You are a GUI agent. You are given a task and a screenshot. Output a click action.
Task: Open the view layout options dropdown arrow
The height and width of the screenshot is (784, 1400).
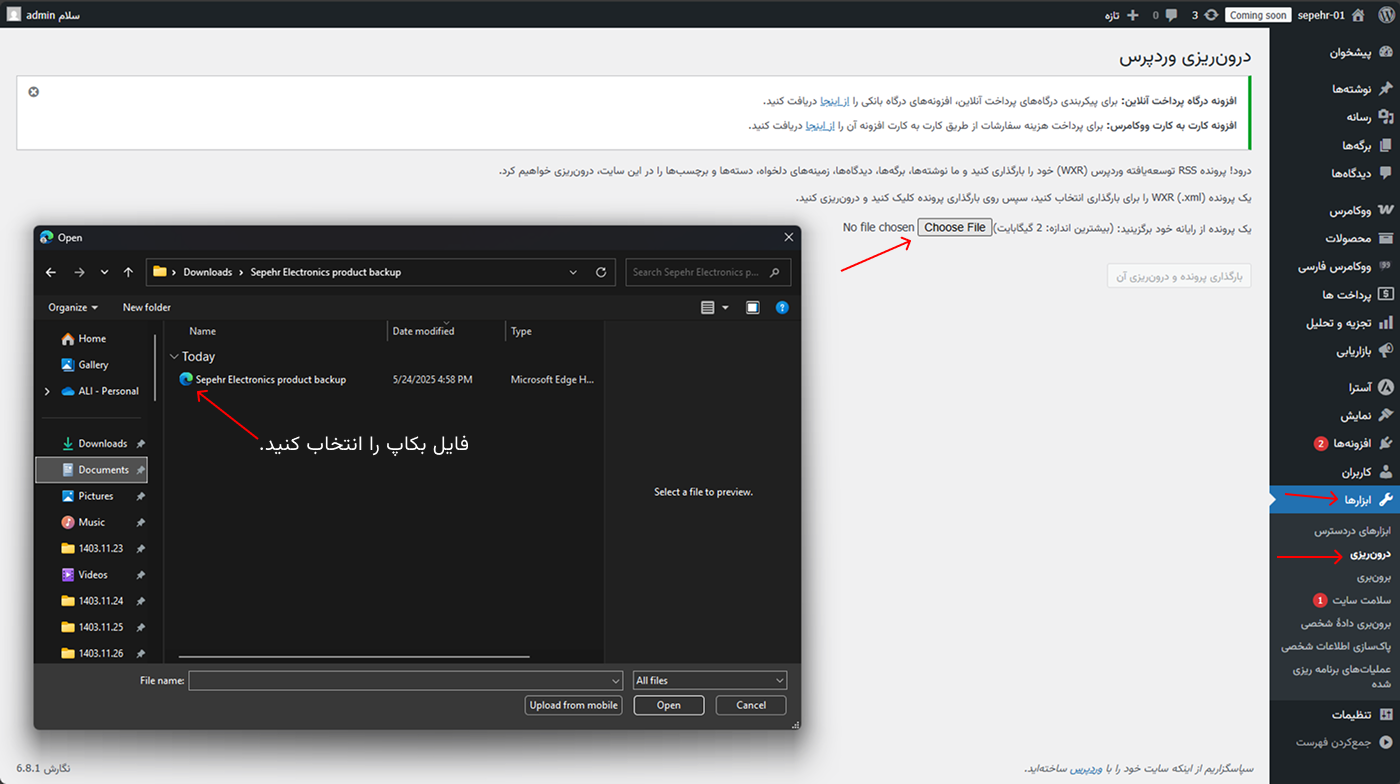coord(725,308)
